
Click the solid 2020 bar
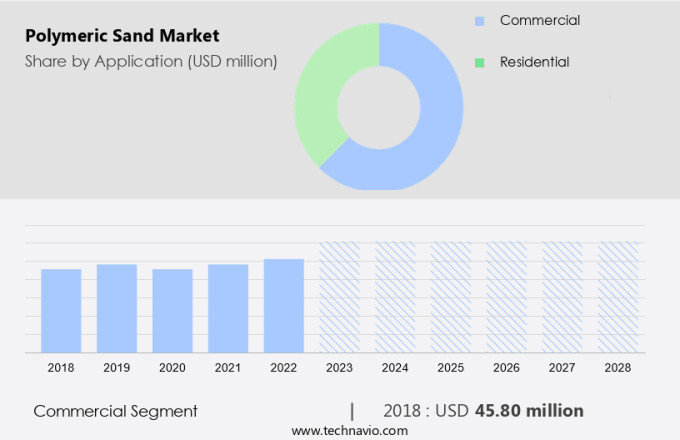coord(172,310)
